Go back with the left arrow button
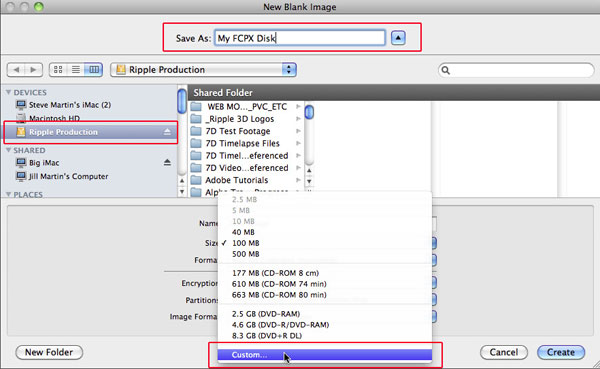This screenshot has height=369, width=600. 16,70
